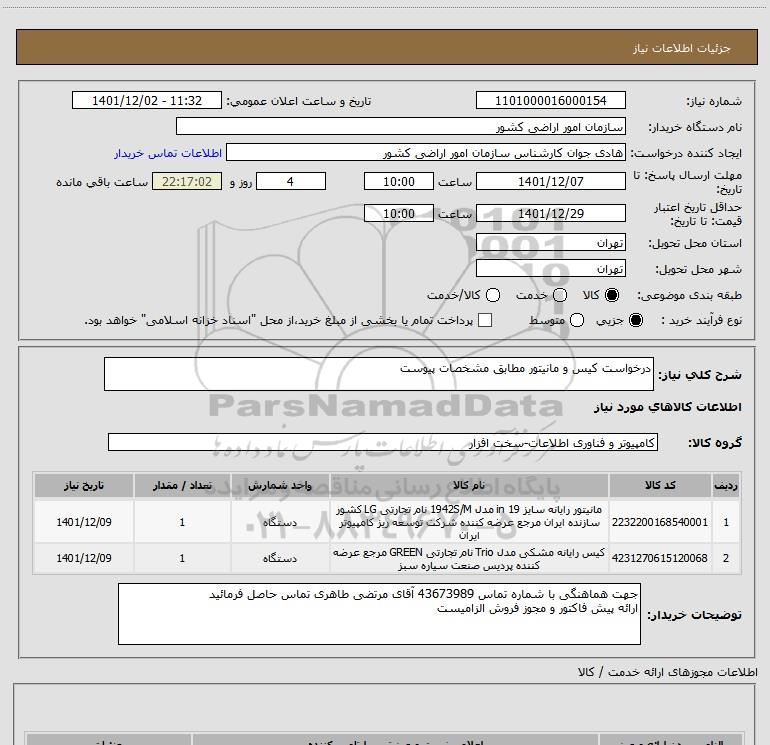Click the نام کالا column header
This screenshot has width=770, height=745.
[469, 485]
